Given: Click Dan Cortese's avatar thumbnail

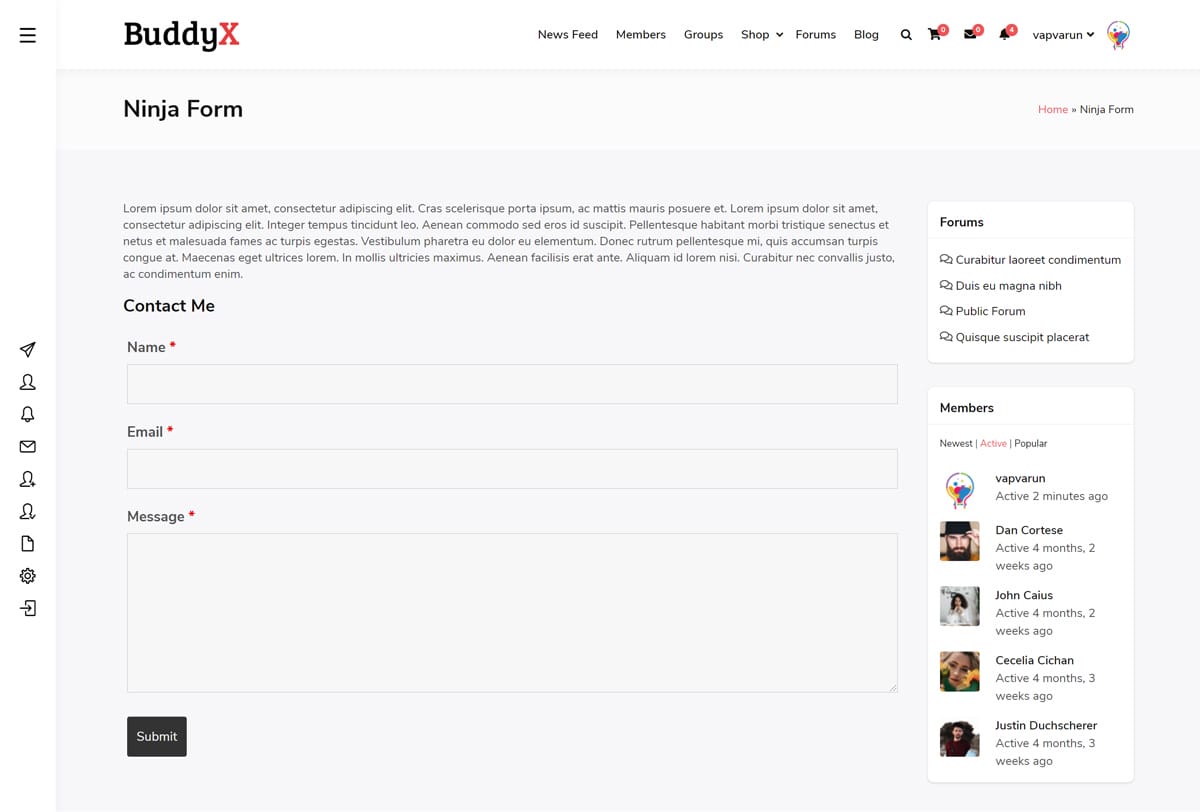Looking at the screenshot, I should click(x=959, y=541).
